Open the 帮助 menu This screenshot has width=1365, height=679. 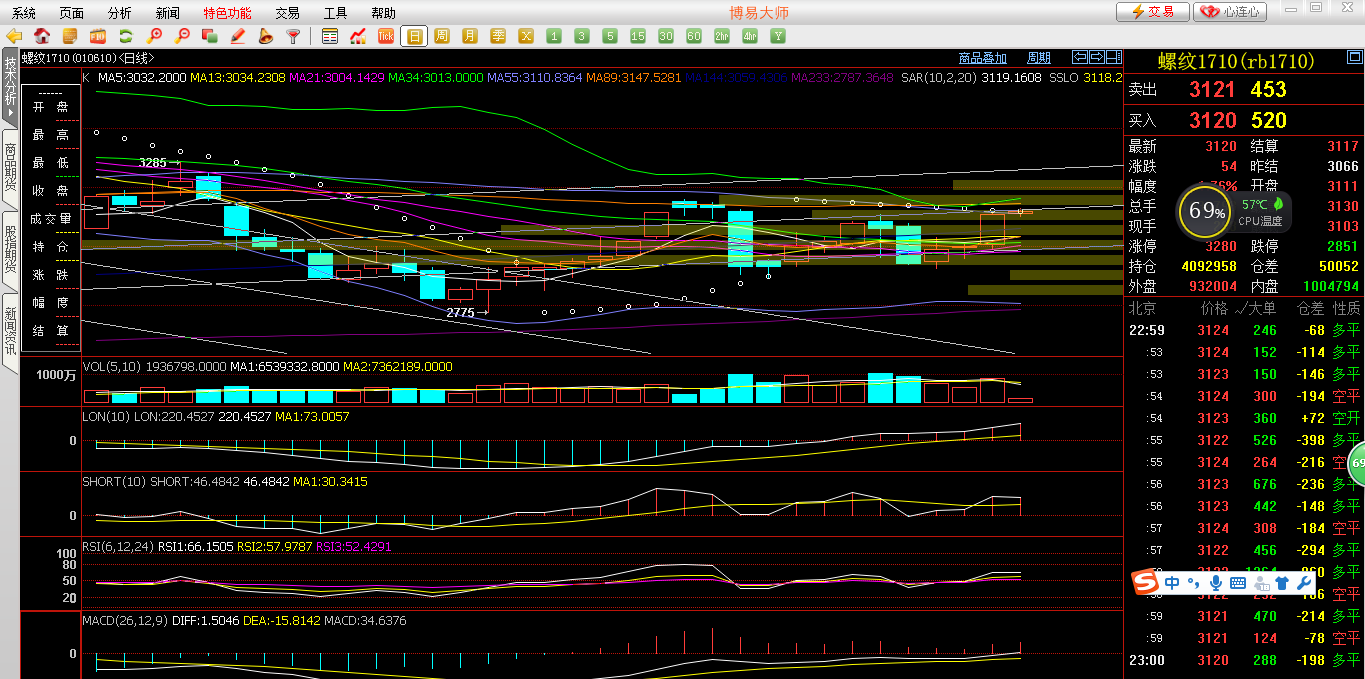[x=383, y=13]
